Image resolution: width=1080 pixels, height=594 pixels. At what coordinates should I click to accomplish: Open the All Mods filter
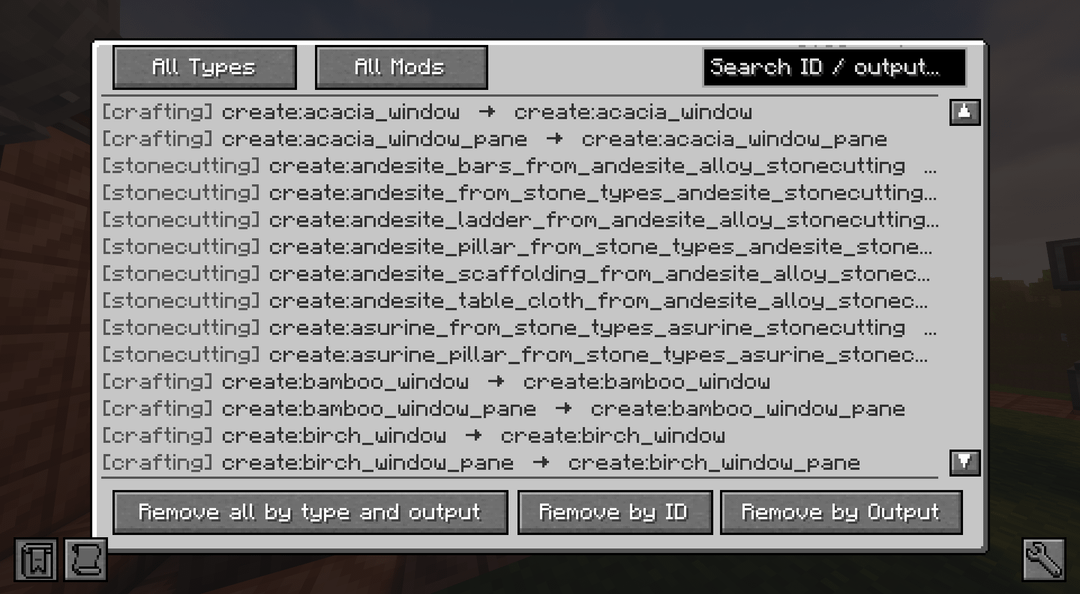(x=401, y=68)
